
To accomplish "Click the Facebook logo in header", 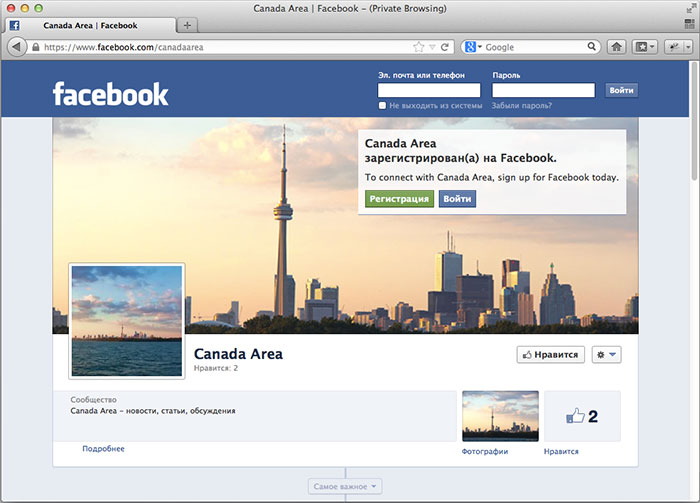I will click(x=110, y=94).
